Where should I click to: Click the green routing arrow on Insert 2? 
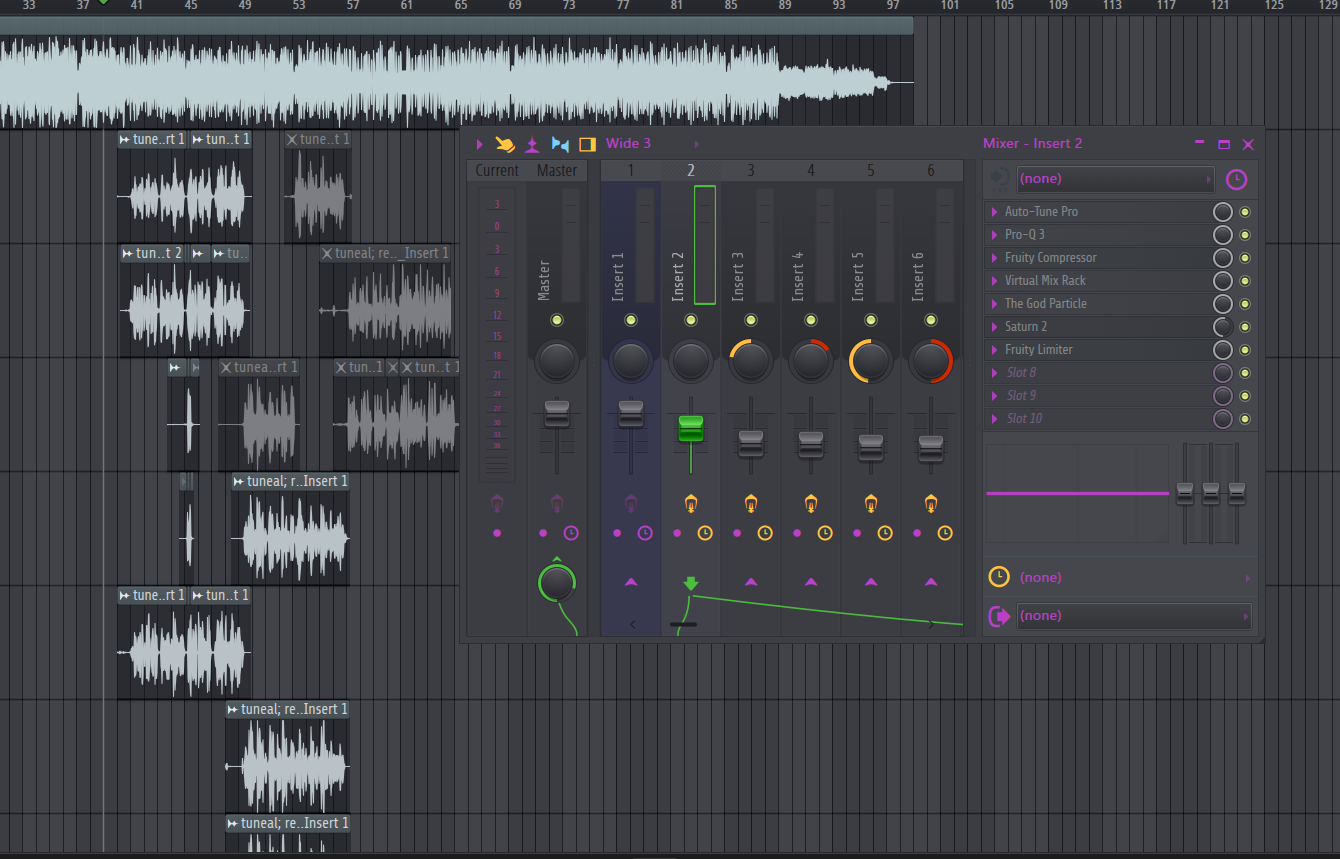(690, 583)
